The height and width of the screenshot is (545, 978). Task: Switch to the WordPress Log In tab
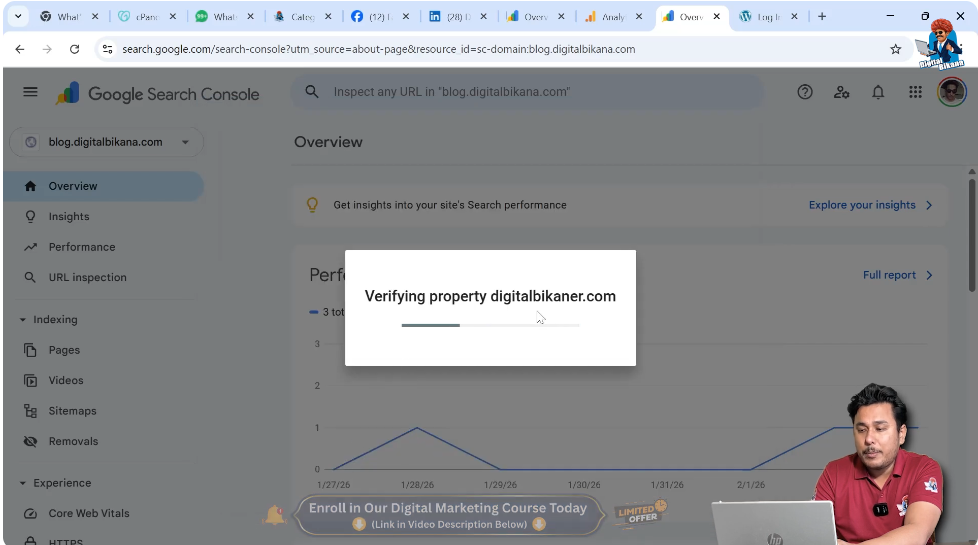click(768, 17)
